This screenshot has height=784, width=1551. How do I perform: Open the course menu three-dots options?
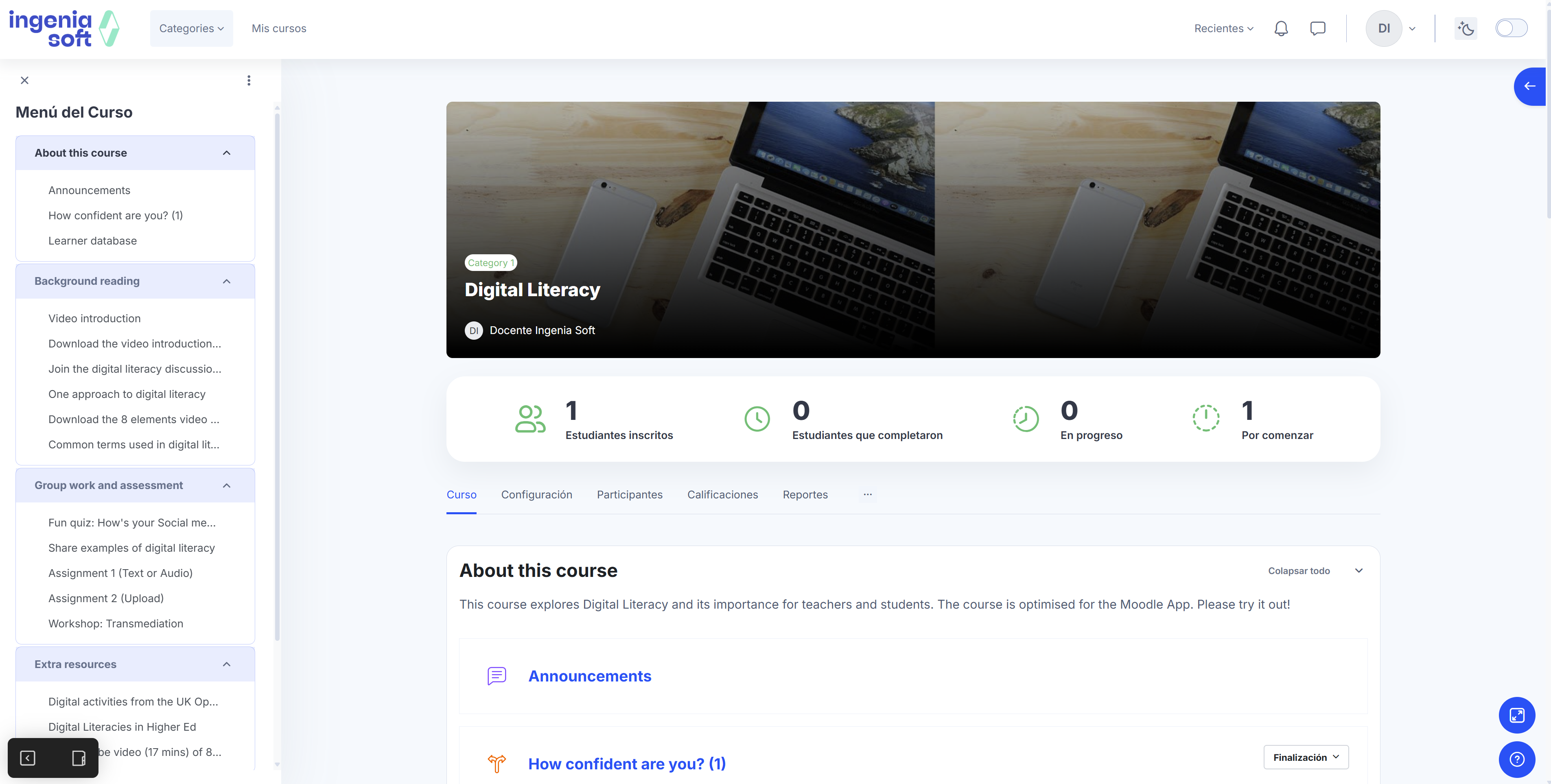(x=249, y=80)
